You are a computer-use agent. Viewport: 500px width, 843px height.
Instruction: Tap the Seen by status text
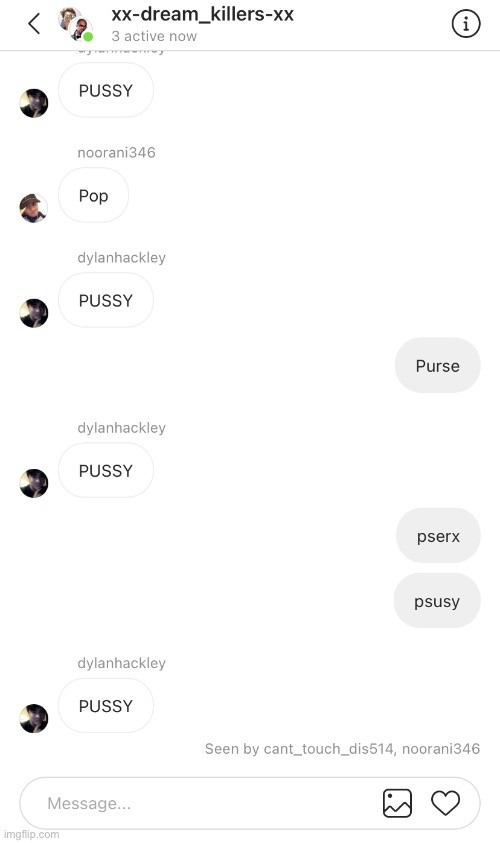pyautogui.click(x=342, y=749)
